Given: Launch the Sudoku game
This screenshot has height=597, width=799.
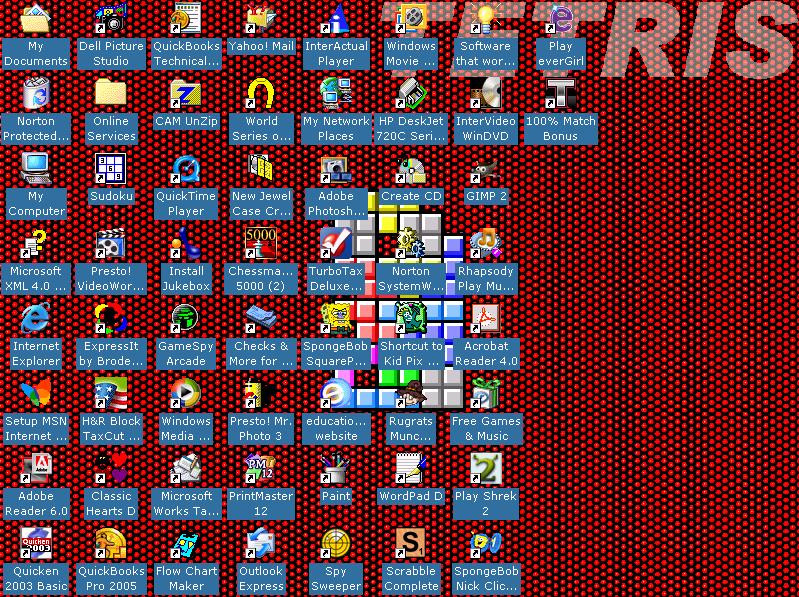Looking at the screenshot, I should pos(111,169).
